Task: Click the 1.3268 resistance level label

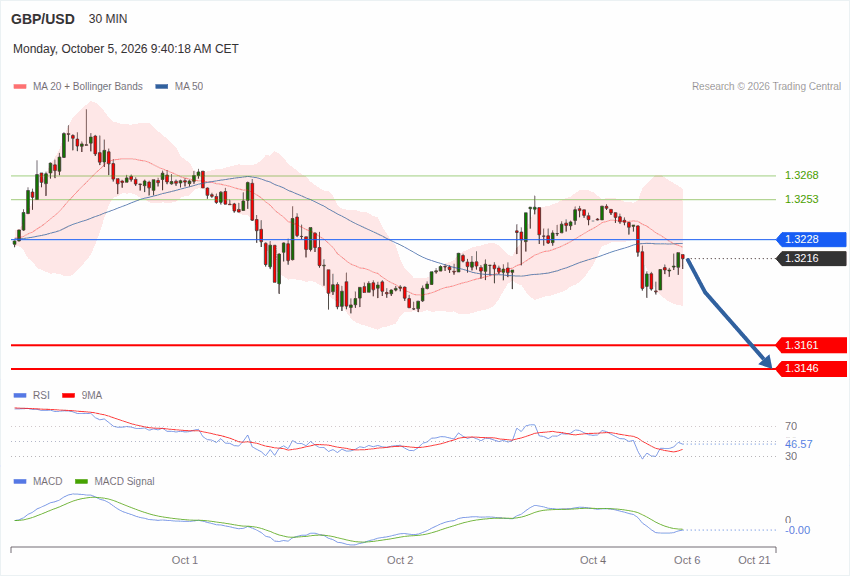Action: click(802, 176)
